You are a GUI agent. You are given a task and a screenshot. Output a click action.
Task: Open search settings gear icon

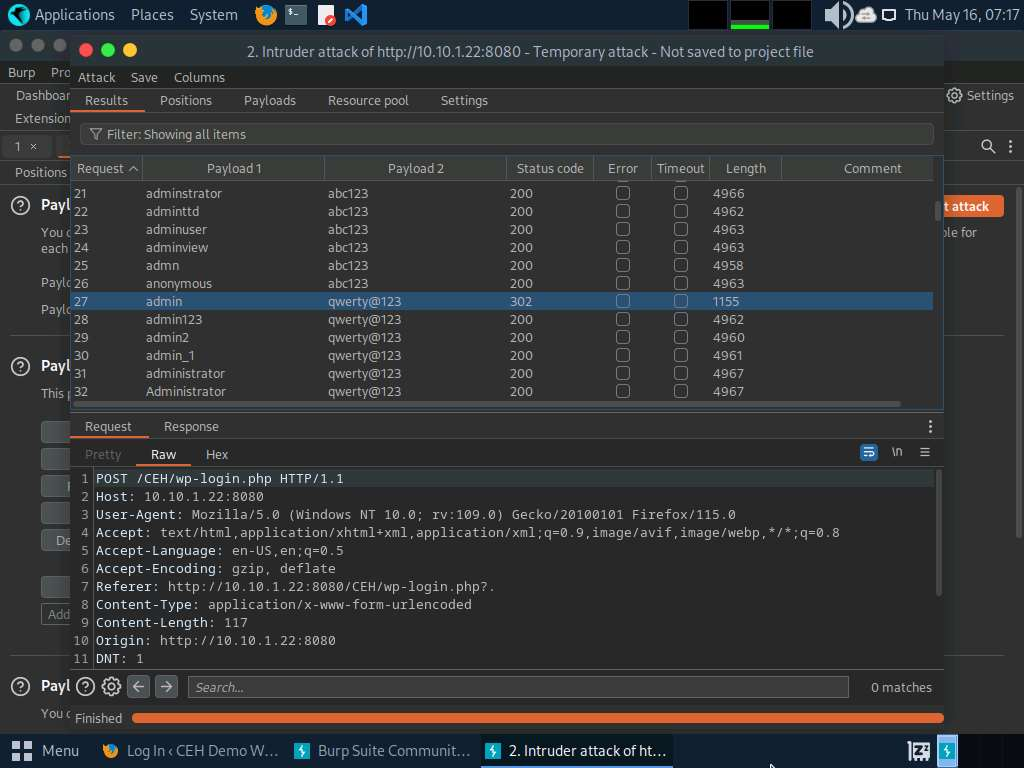pos(111,686)
